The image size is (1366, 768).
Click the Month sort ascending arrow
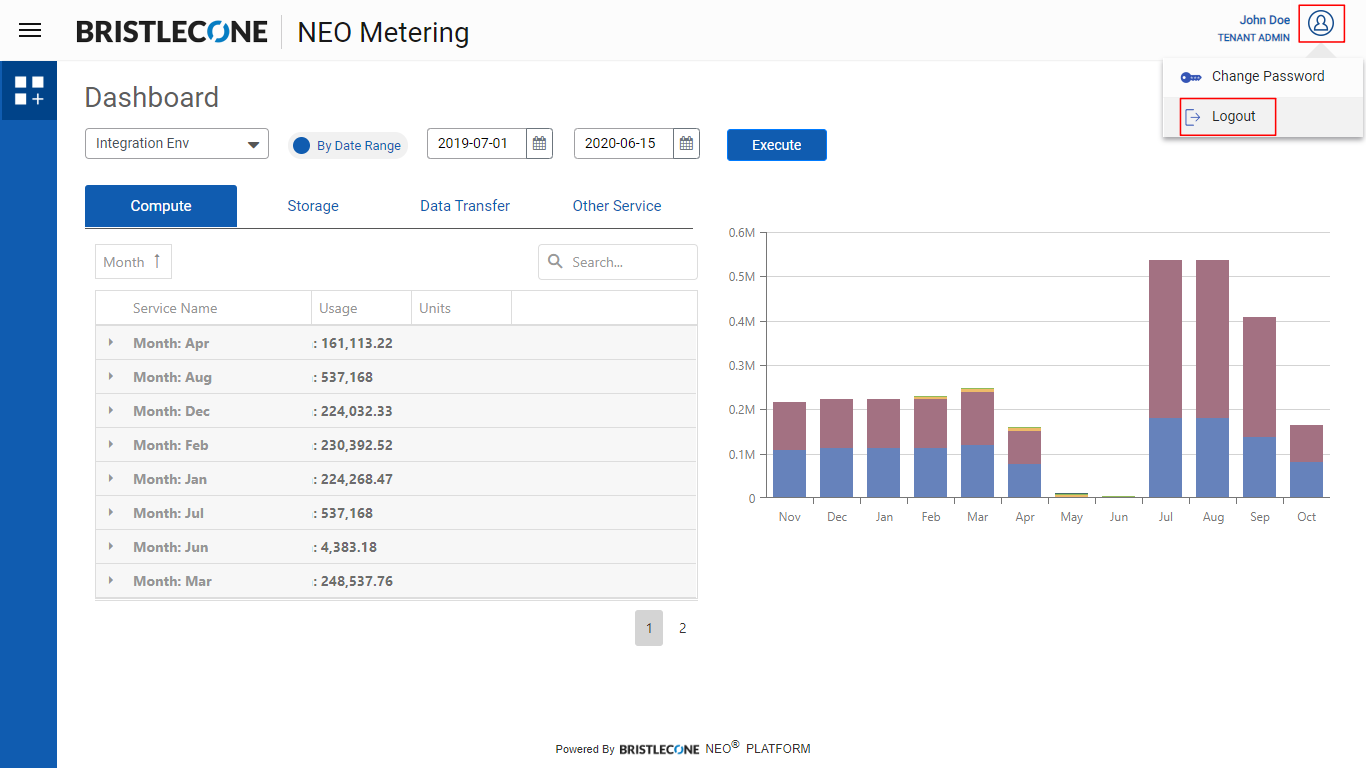pyautogui.click(x=157, y=261)
